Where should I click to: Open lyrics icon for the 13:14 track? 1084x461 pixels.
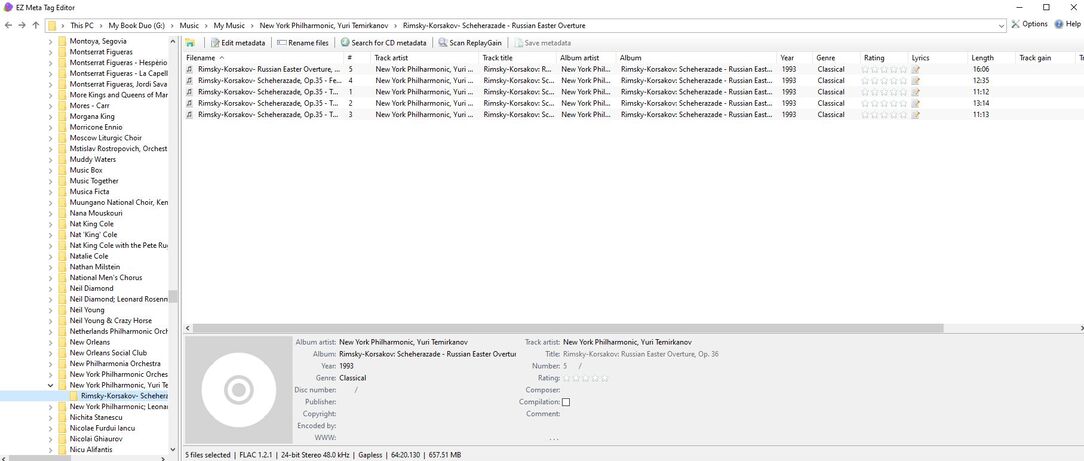915,103
